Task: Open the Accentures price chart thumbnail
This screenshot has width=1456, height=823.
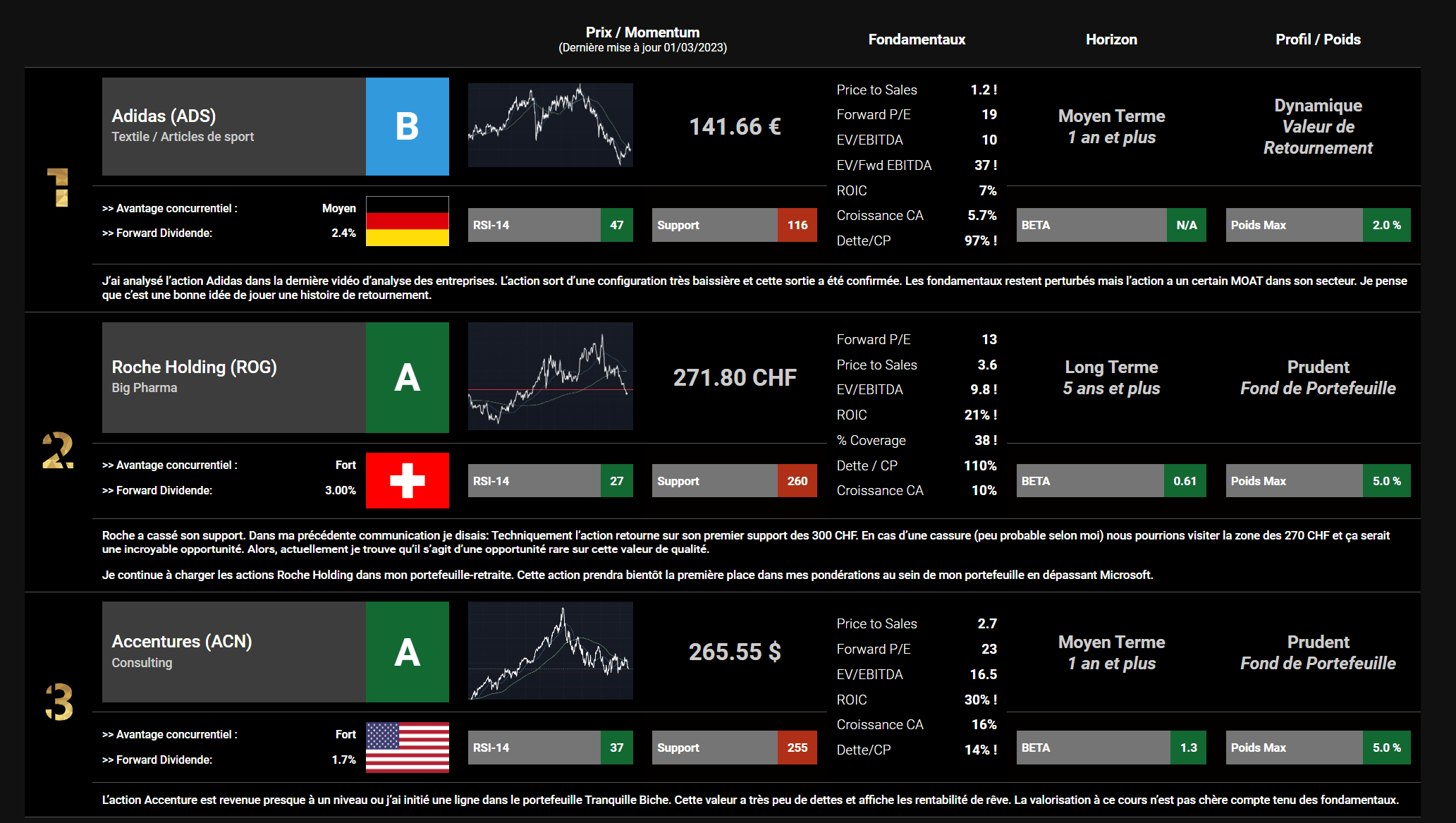Action: tap(550, 650)
